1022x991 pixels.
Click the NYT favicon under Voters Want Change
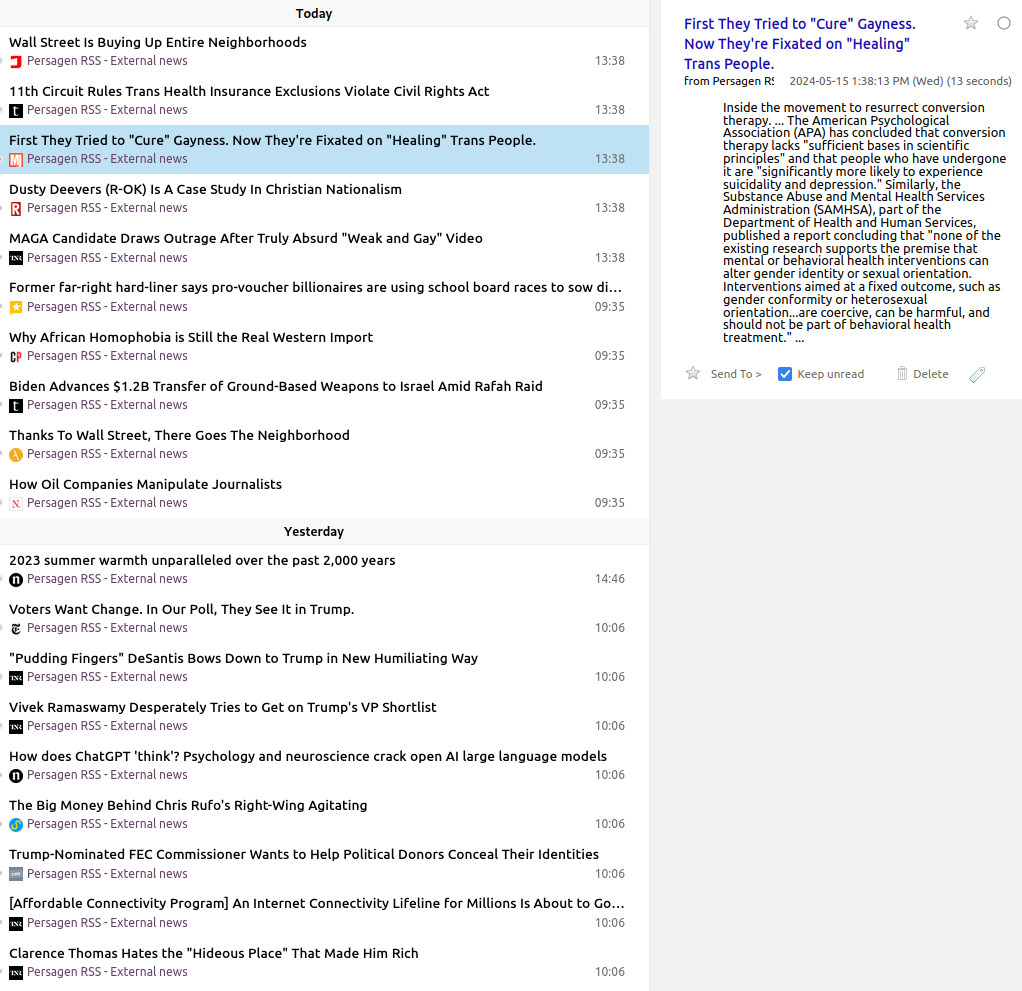click(x=16, y=629)
